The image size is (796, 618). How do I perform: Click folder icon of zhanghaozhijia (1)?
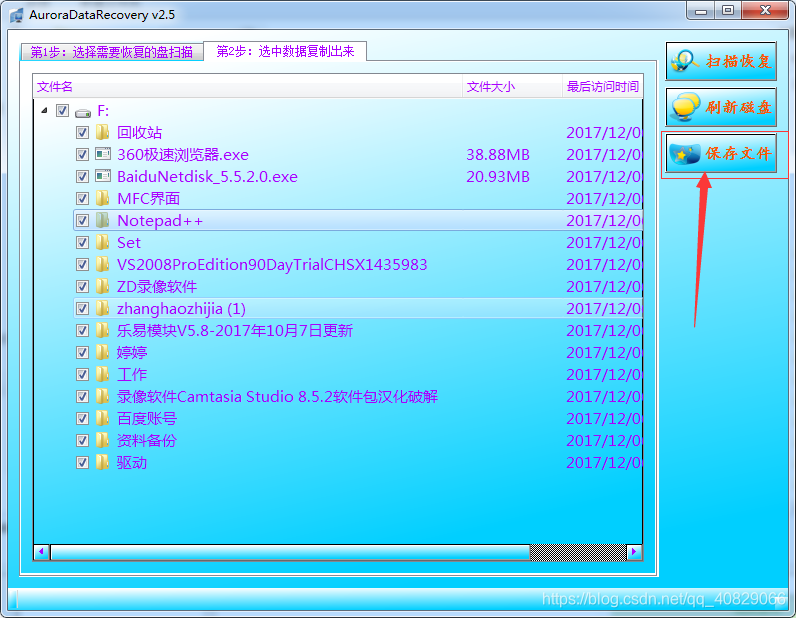click(x=102, y=308)
